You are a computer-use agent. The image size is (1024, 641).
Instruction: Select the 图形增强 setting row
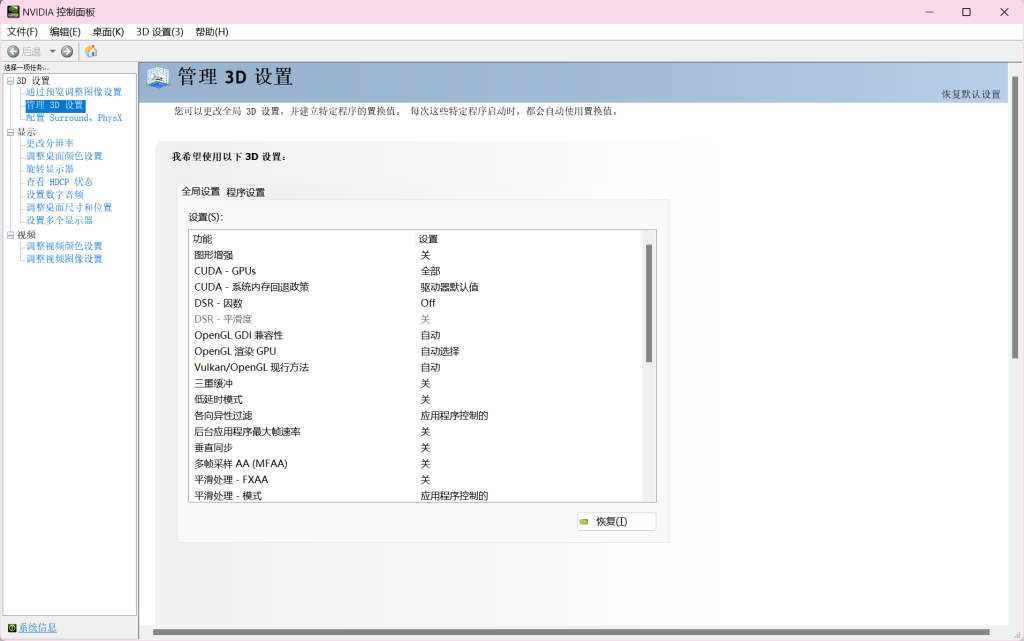[415, 255]
